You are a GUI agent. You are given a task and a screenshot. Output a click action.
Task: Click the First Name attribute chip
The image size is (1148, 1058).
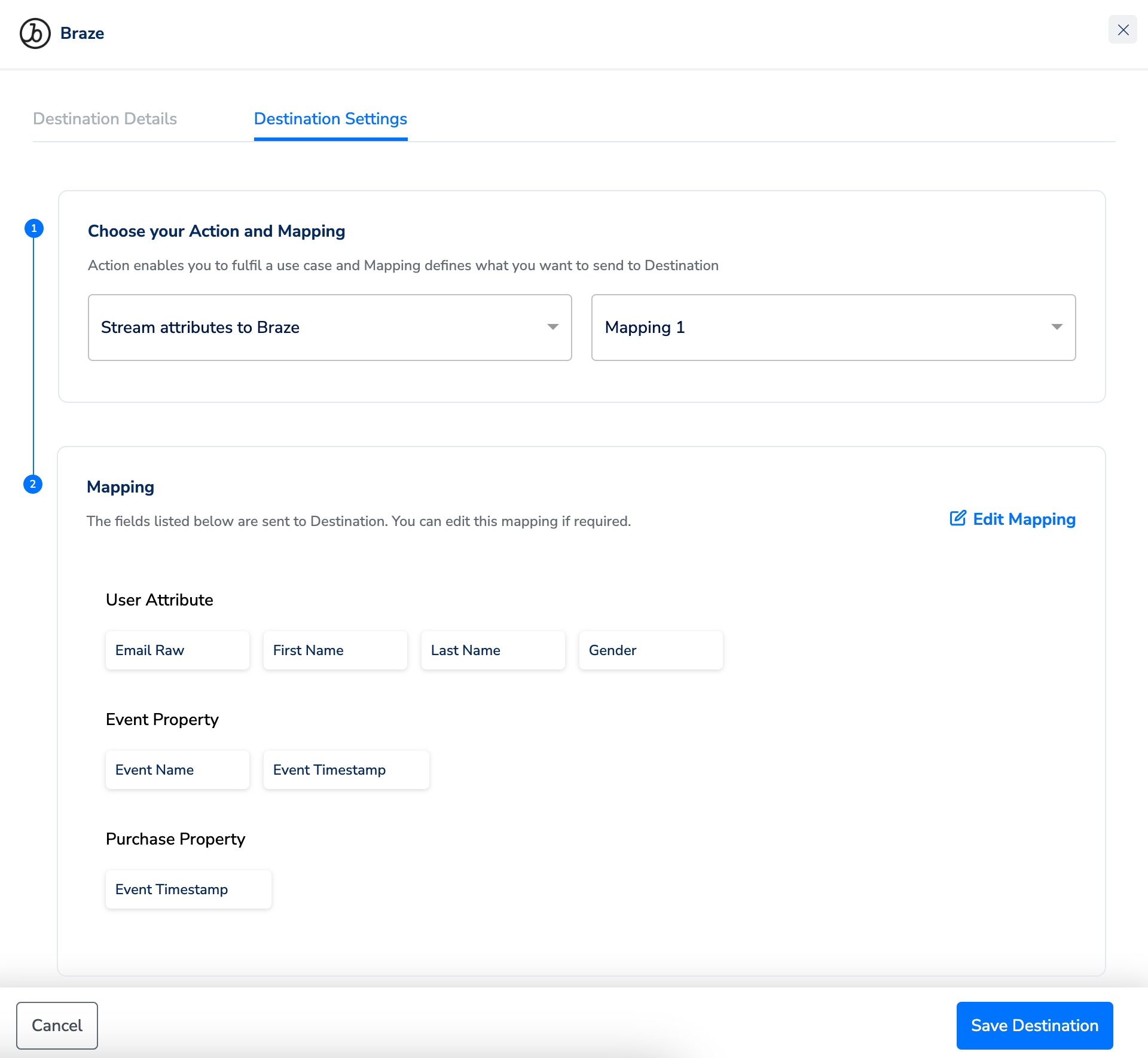tap(335, 650)
